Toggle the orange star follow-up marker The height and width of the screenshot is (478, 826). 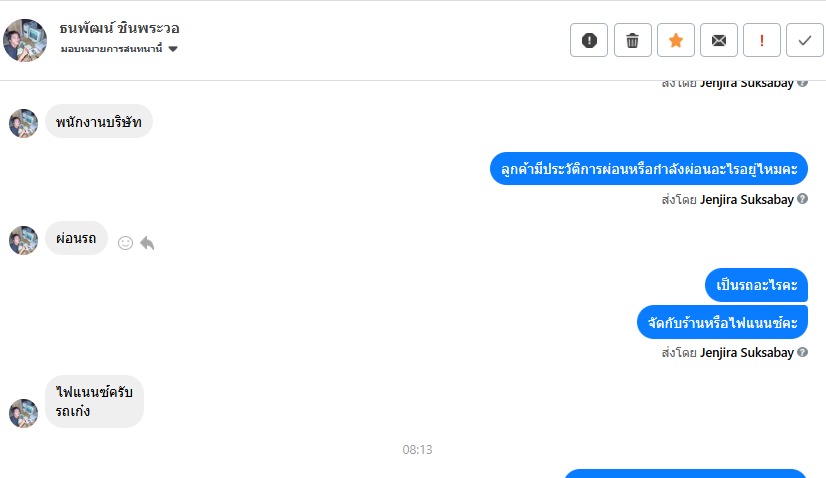pos(676,40)
